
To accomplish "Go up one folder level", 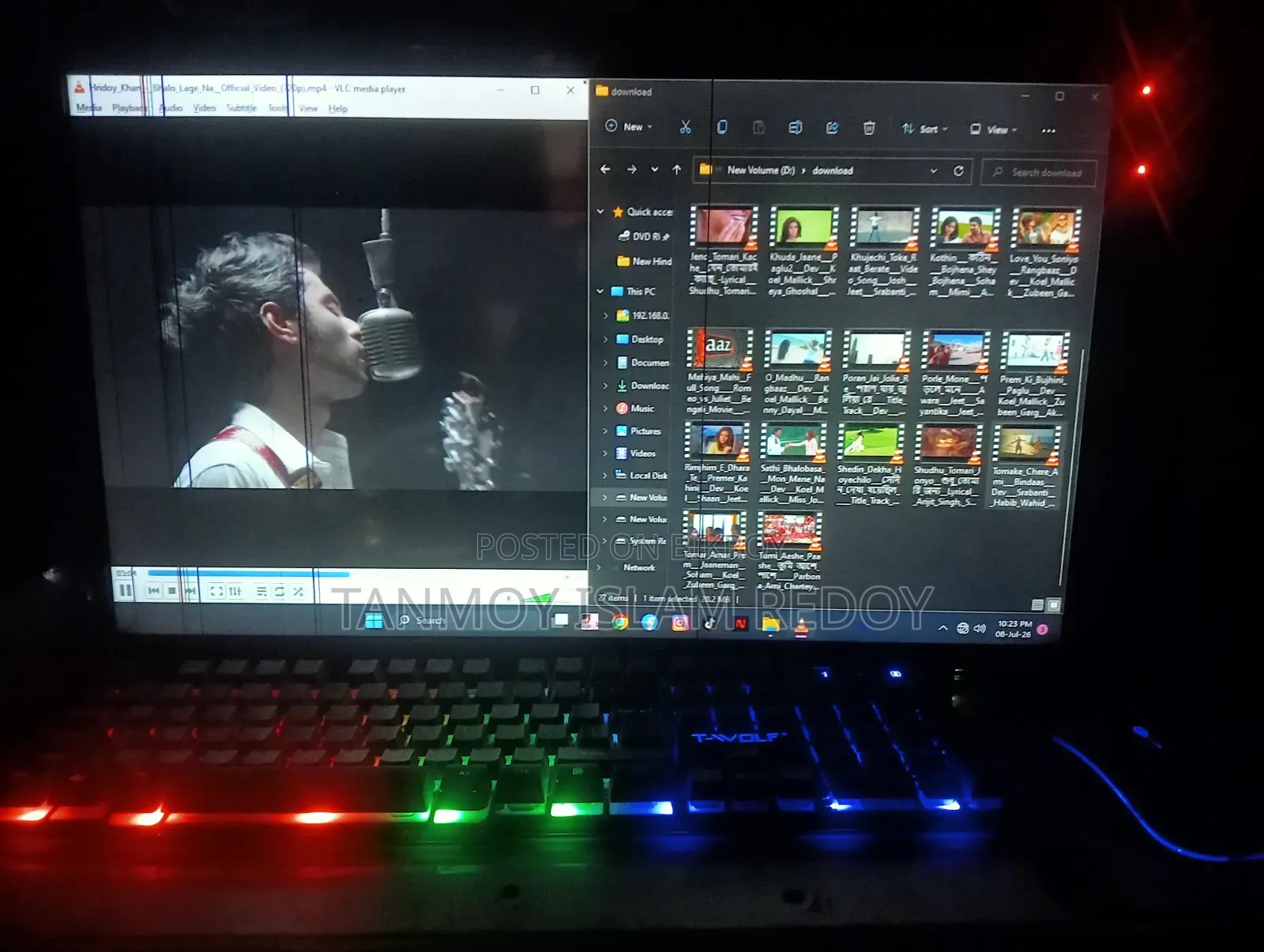I will point(677,169).
